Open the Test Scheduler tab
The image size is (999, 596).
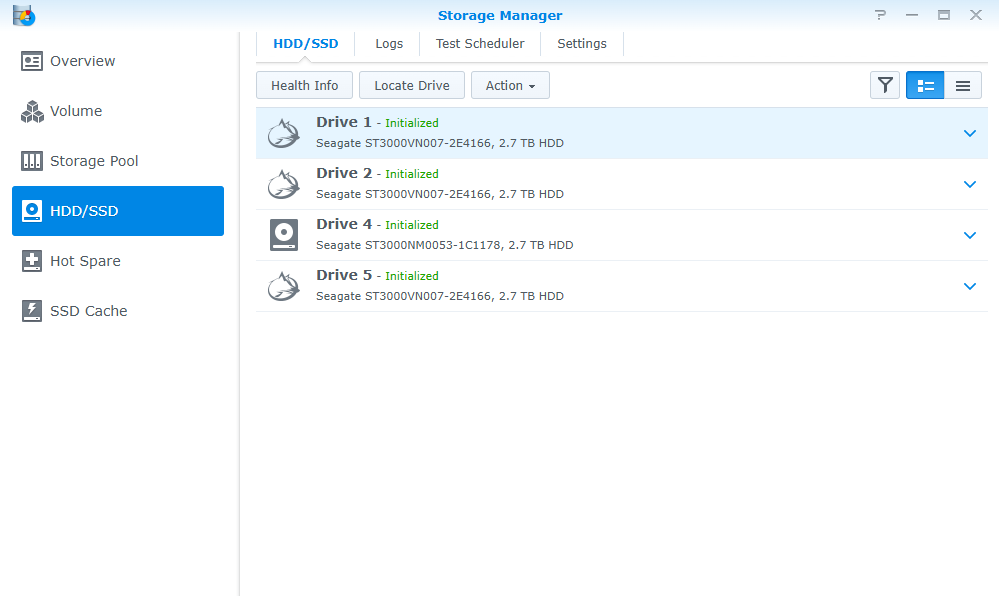pyautogui.click(x=480, y=44)
